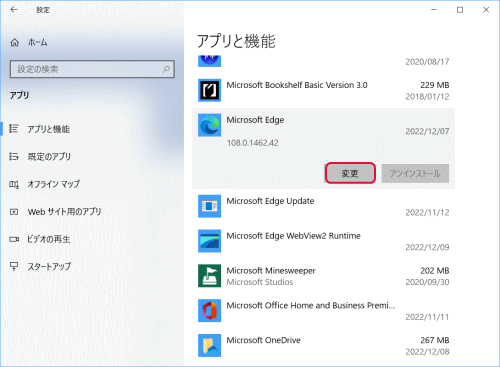Click Edge version 108.0.1462.42 text
500x367 pixels.
tap(253, 143)
